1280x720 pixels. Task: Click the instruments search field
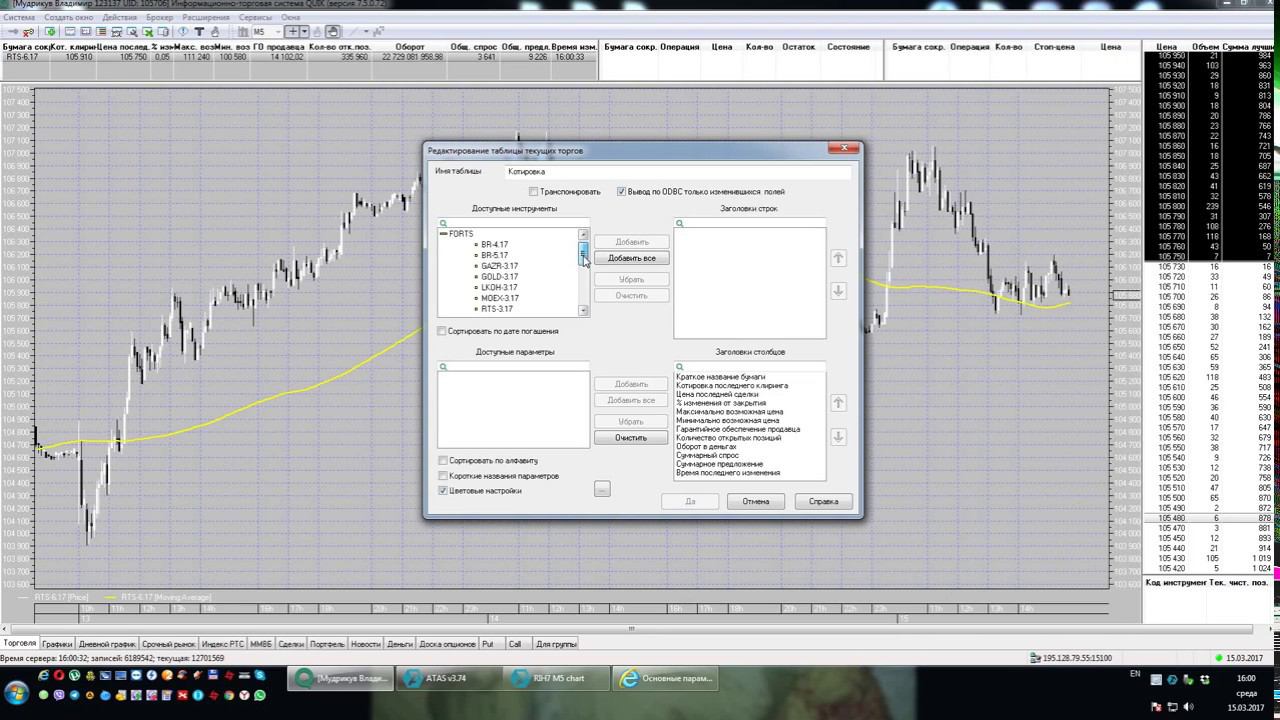[513, 223]
